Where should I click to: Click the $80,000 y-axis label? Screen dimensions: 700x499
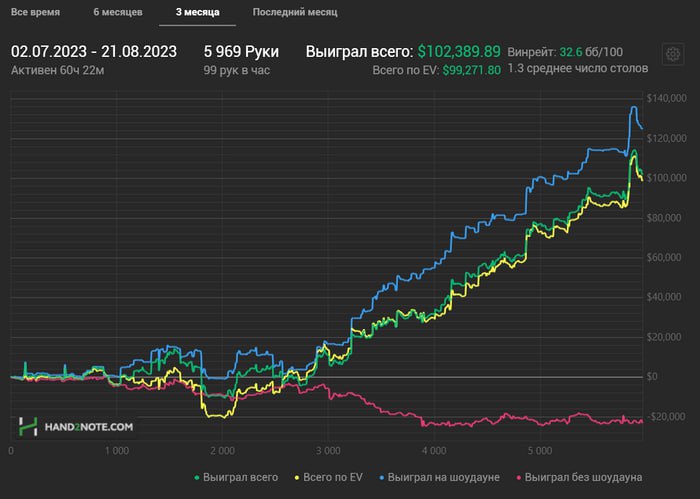[x=664, y=218]
